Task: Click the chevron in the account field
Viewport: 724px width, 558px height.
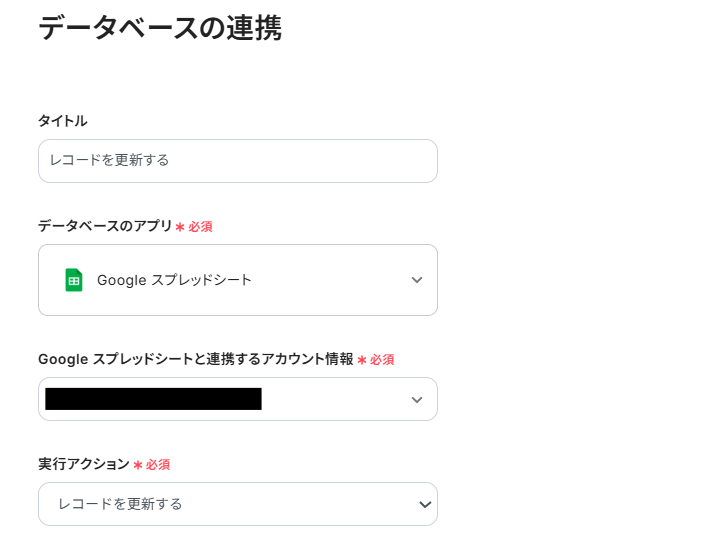Action: click(417, 400)
